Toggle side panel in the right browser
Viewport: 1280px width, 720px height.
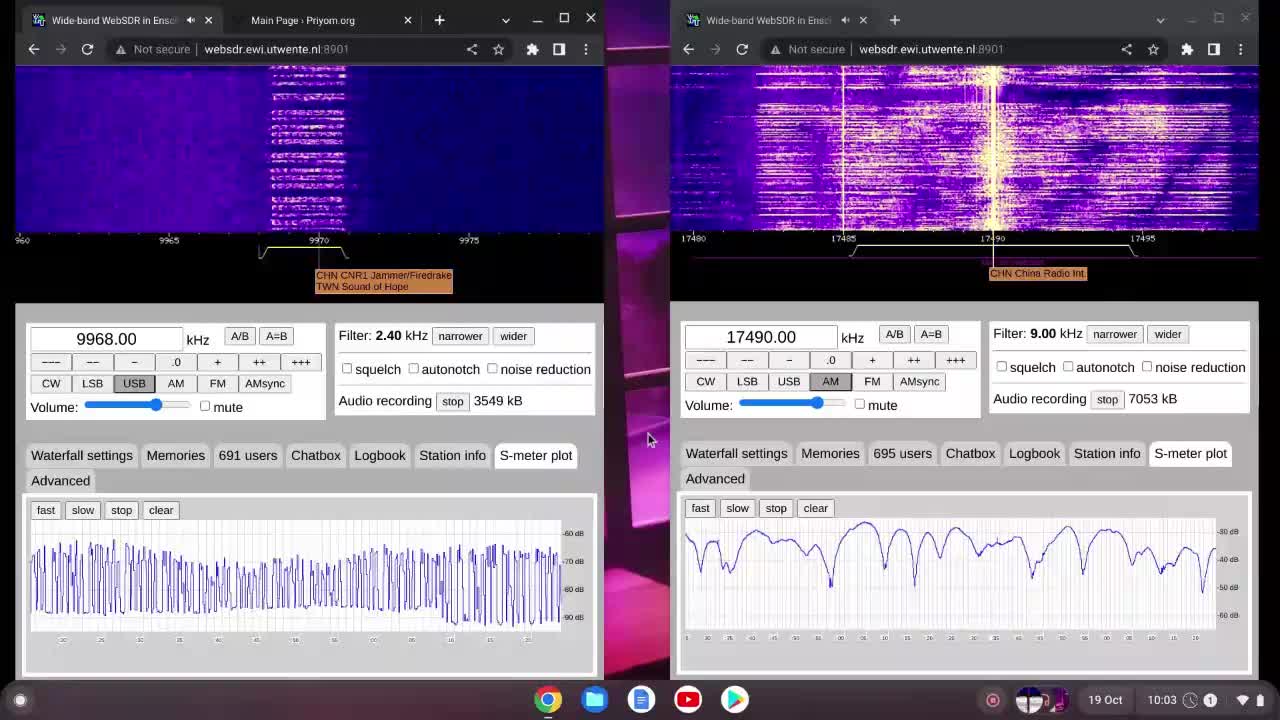1214,49
